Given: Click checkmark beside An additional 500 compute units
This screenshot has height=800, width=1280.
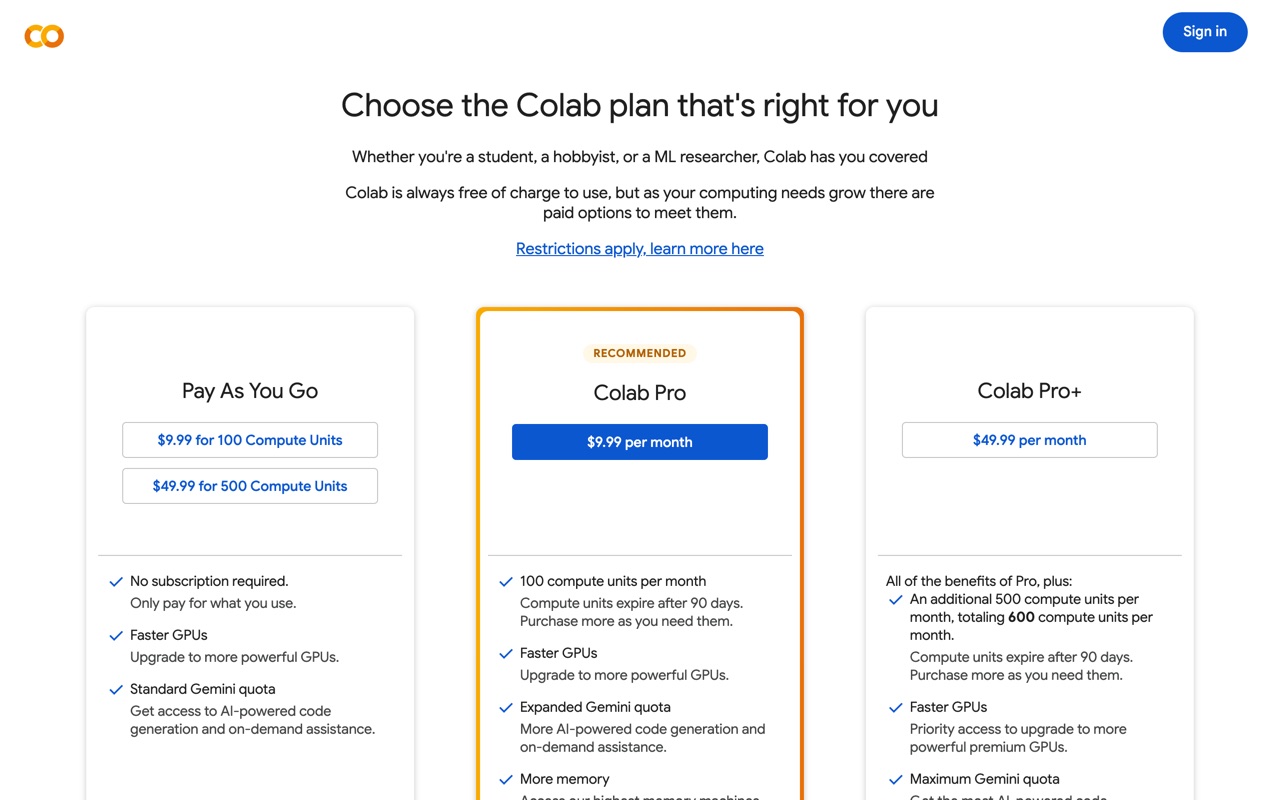Looking at the screenshot, I should [x=896, y=599].
